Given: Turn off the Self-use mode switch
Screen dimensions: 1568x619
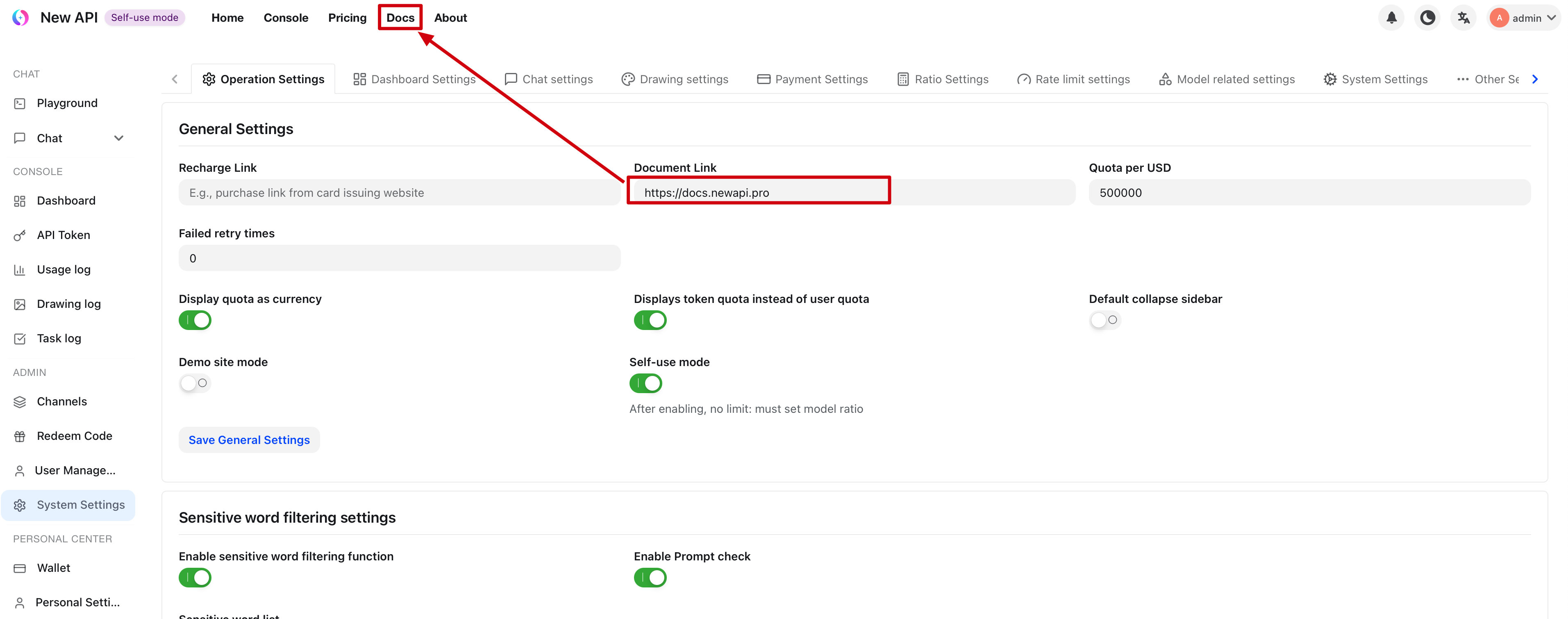Looking at the screenshot, I should [x=645, y=383].
